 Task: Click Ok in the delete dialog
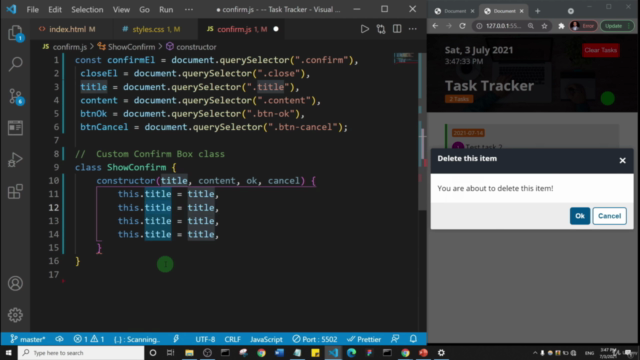(580, 216)
